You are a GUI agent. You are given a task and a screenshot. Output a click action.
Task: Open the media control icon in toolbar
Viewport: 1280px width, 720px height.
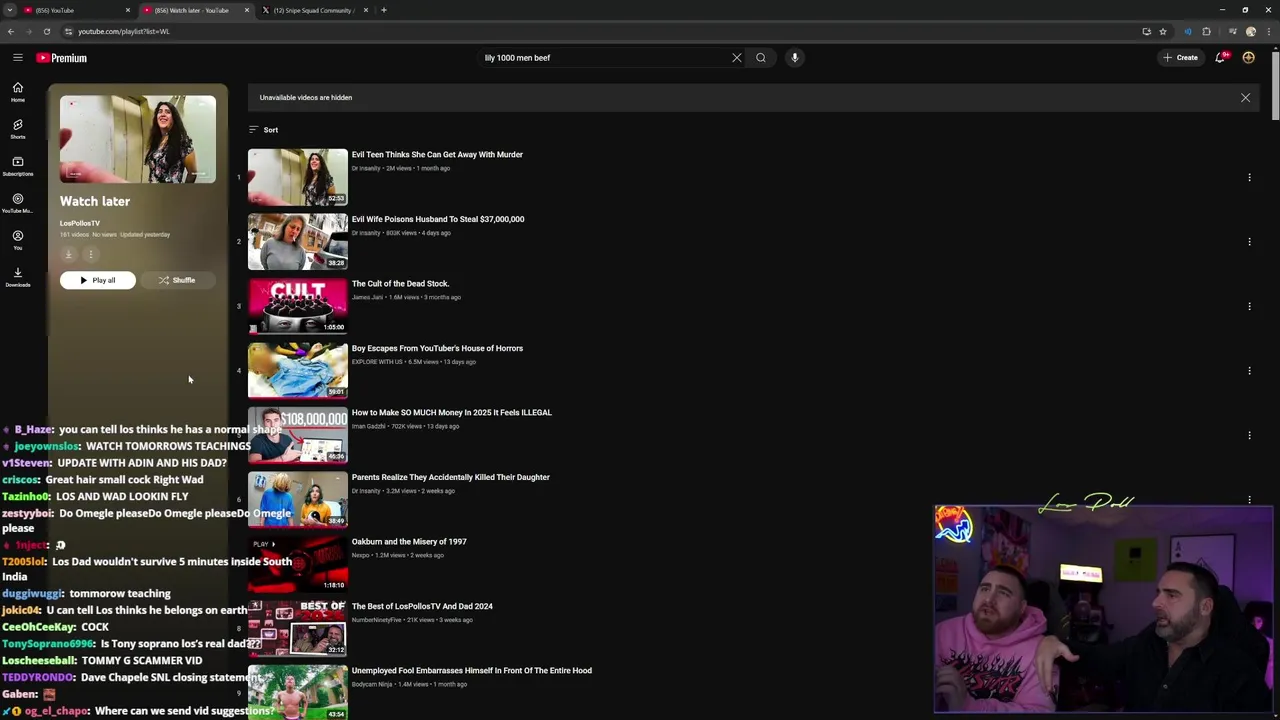pos(1232,31)
